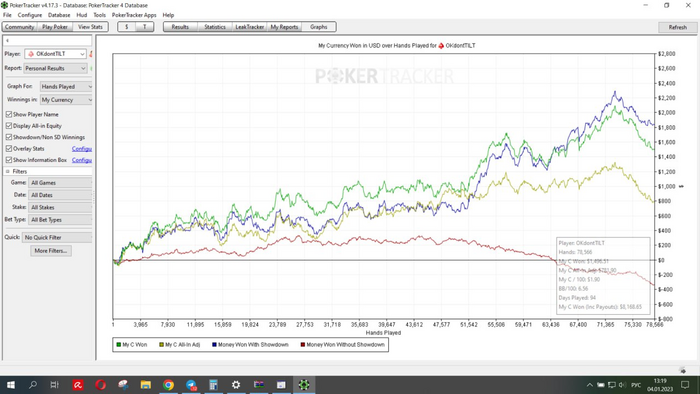Viewport: 700px width, 394px height.
Task: Open the Configure menu
Action: point(30,15)
